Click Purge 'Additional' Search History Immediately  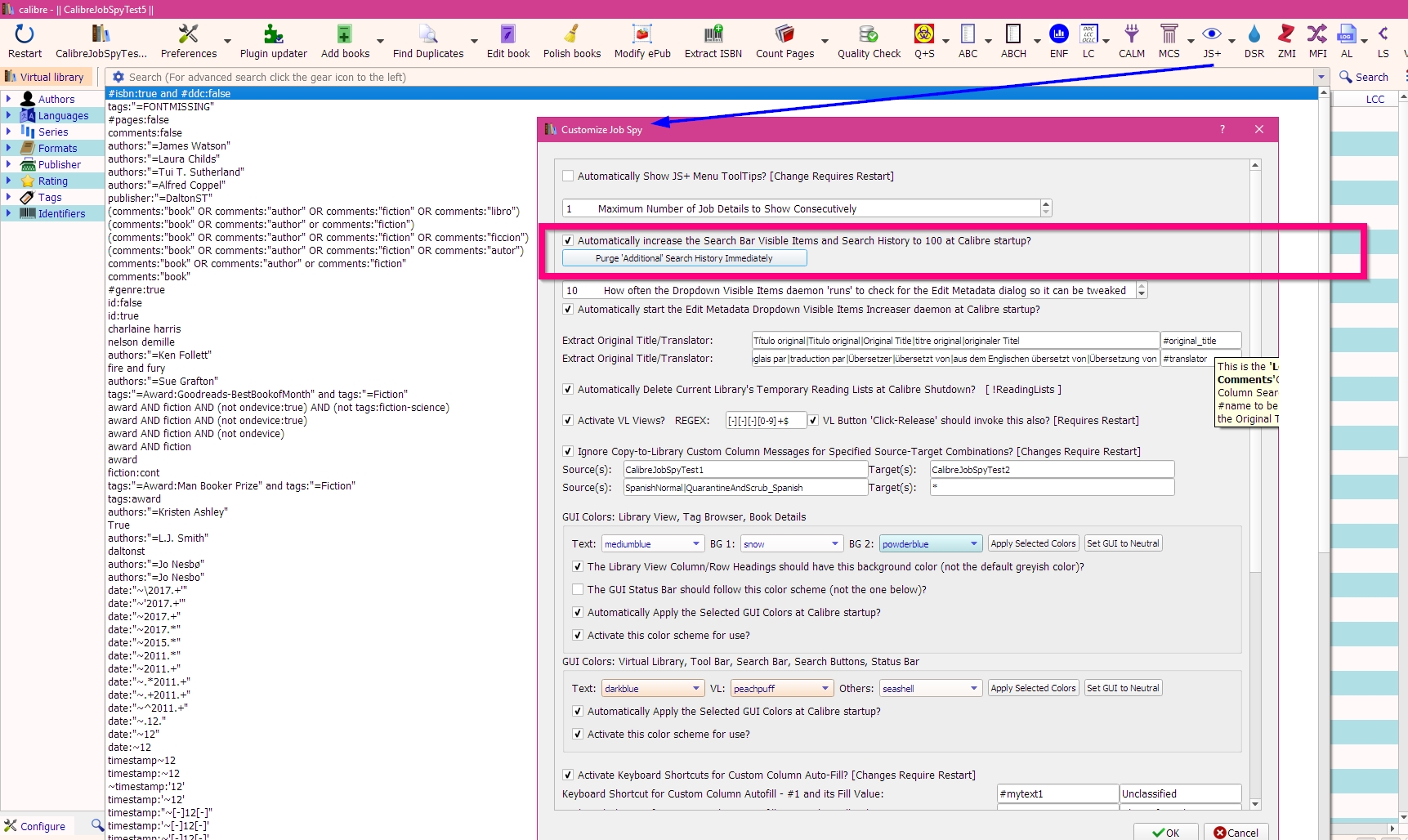pos(684,258)
